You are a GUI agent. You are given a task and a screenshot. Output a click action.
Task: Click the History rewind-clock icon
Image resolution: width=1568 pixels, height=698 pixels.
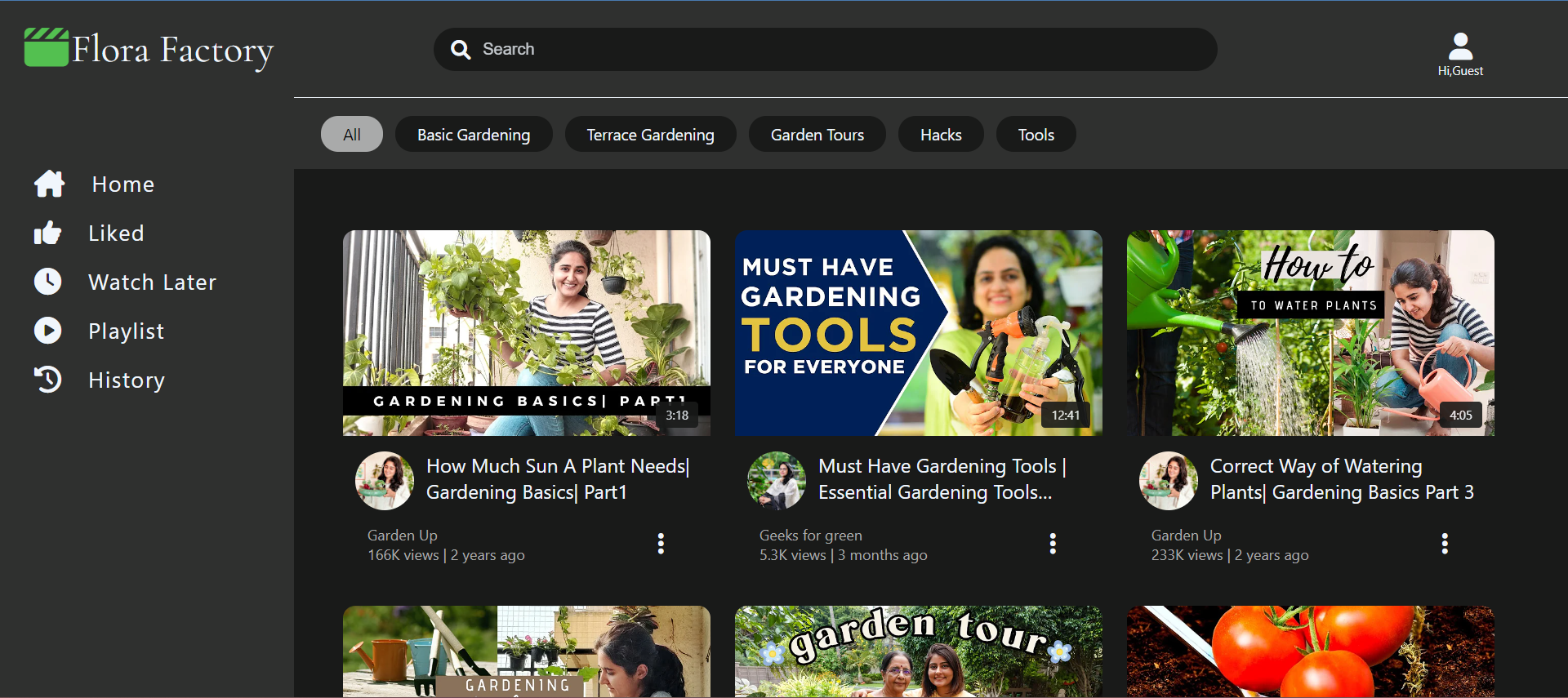point(47,380)
